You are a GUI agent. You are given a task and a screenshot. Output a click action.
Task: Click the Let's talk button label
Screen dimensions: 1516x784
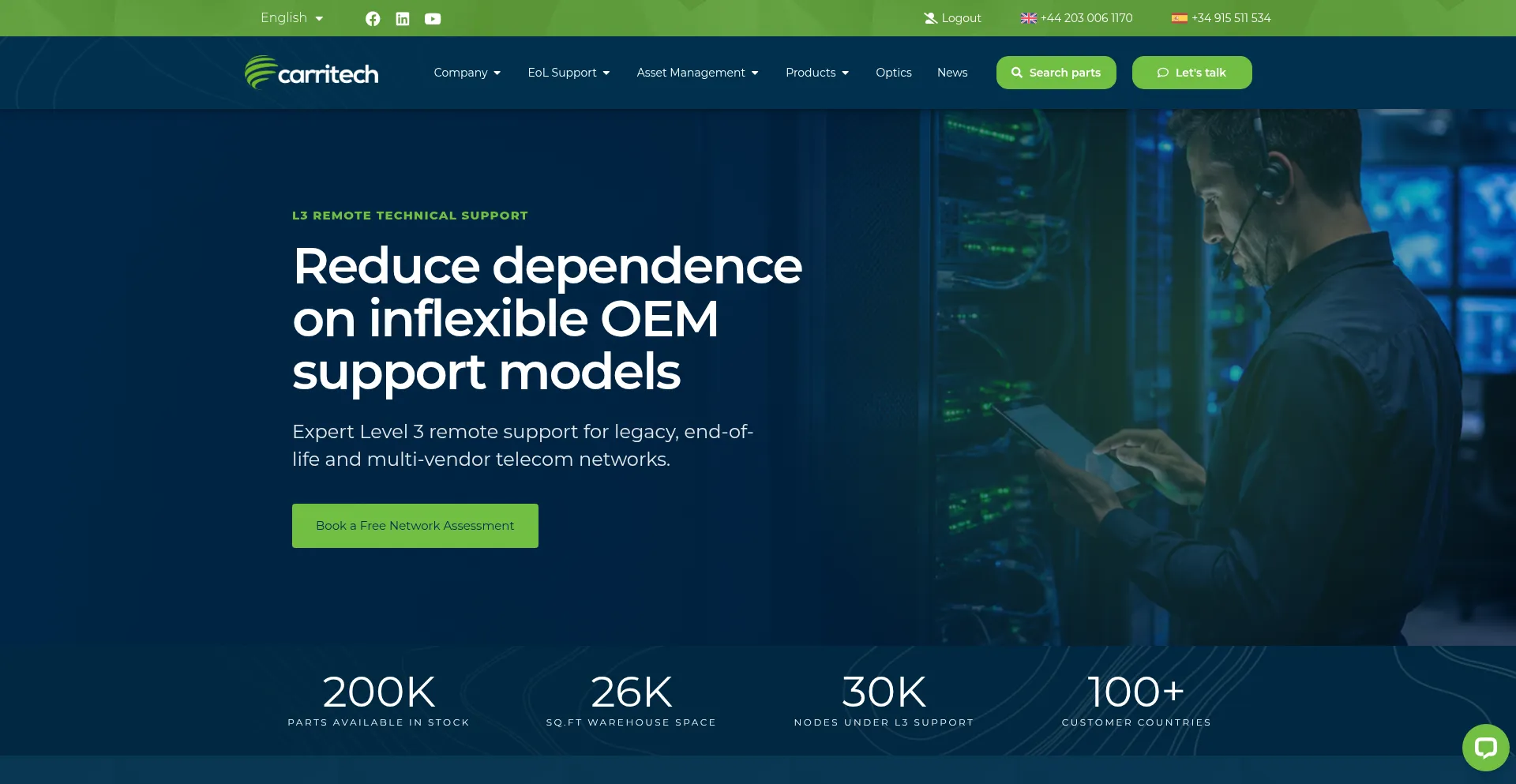point(1201,73)
